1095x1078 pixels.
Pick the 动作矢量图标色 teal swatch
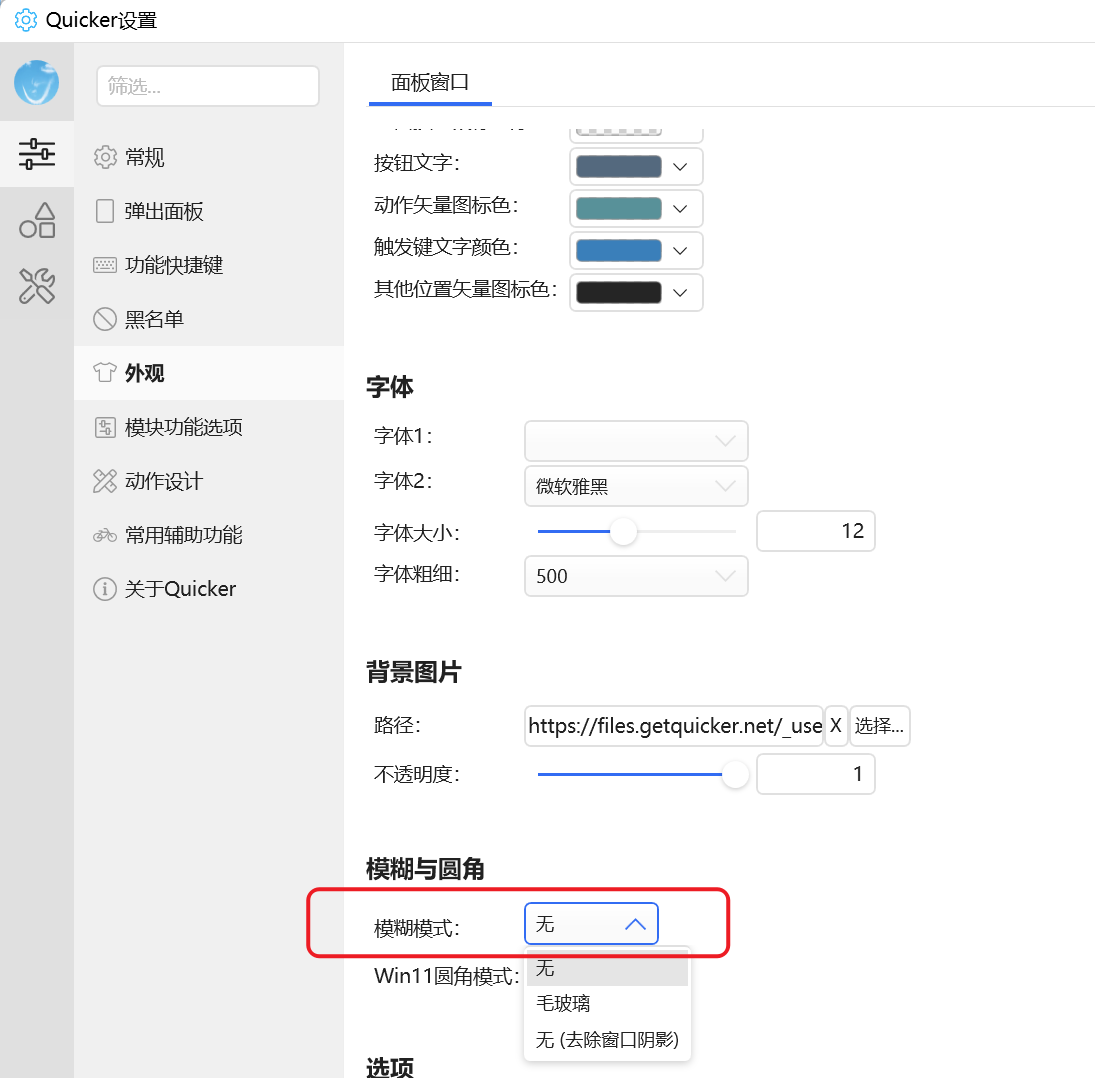click(619, 208)
